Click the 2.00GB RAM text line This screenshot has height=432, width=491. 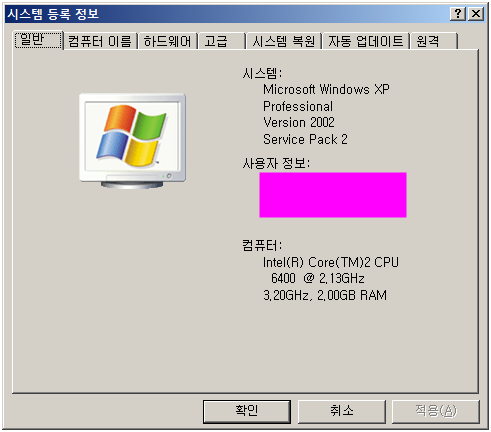pos(352,295)
